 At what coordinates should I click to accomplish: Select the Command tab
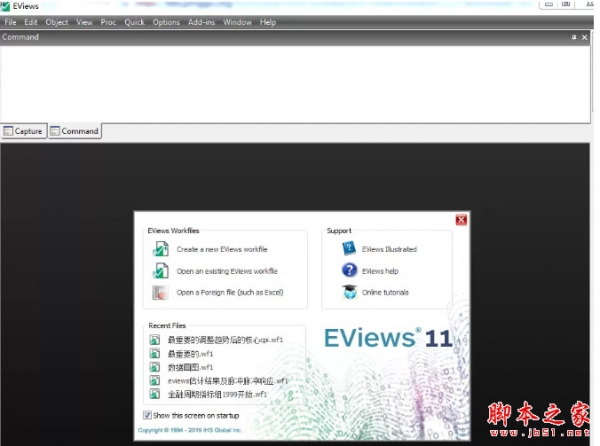click(75, 131)
